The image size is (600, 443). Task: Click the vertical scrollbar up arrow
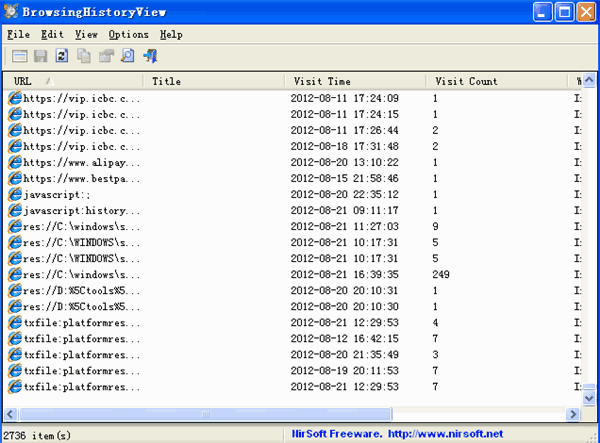(x=589, y=80)
